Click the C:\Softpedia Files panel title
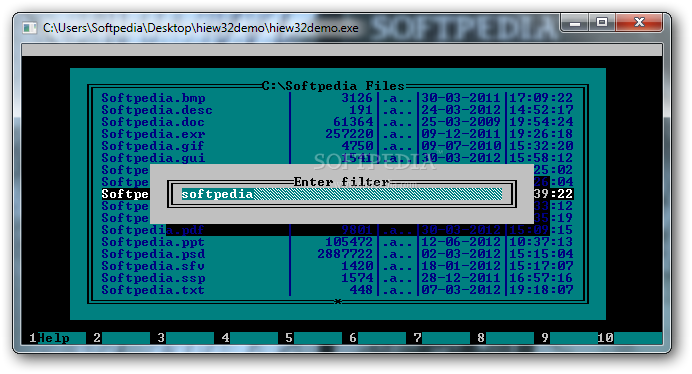Viewport: 692px width, 374px height. tap(333, 86)
